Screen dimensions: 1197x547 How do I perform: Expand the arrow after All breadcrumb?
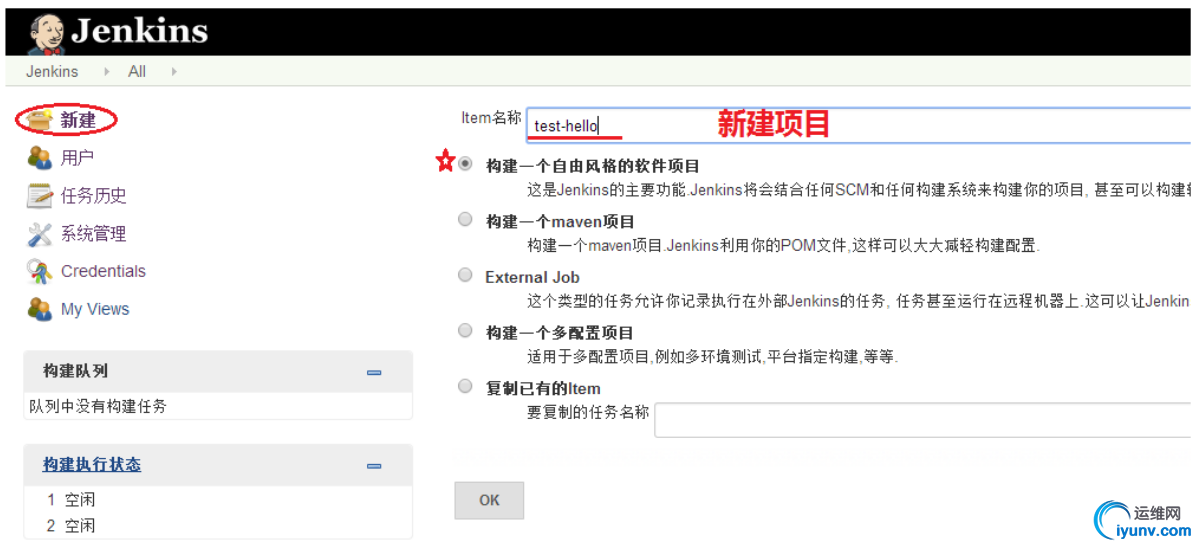click(173, 72)
